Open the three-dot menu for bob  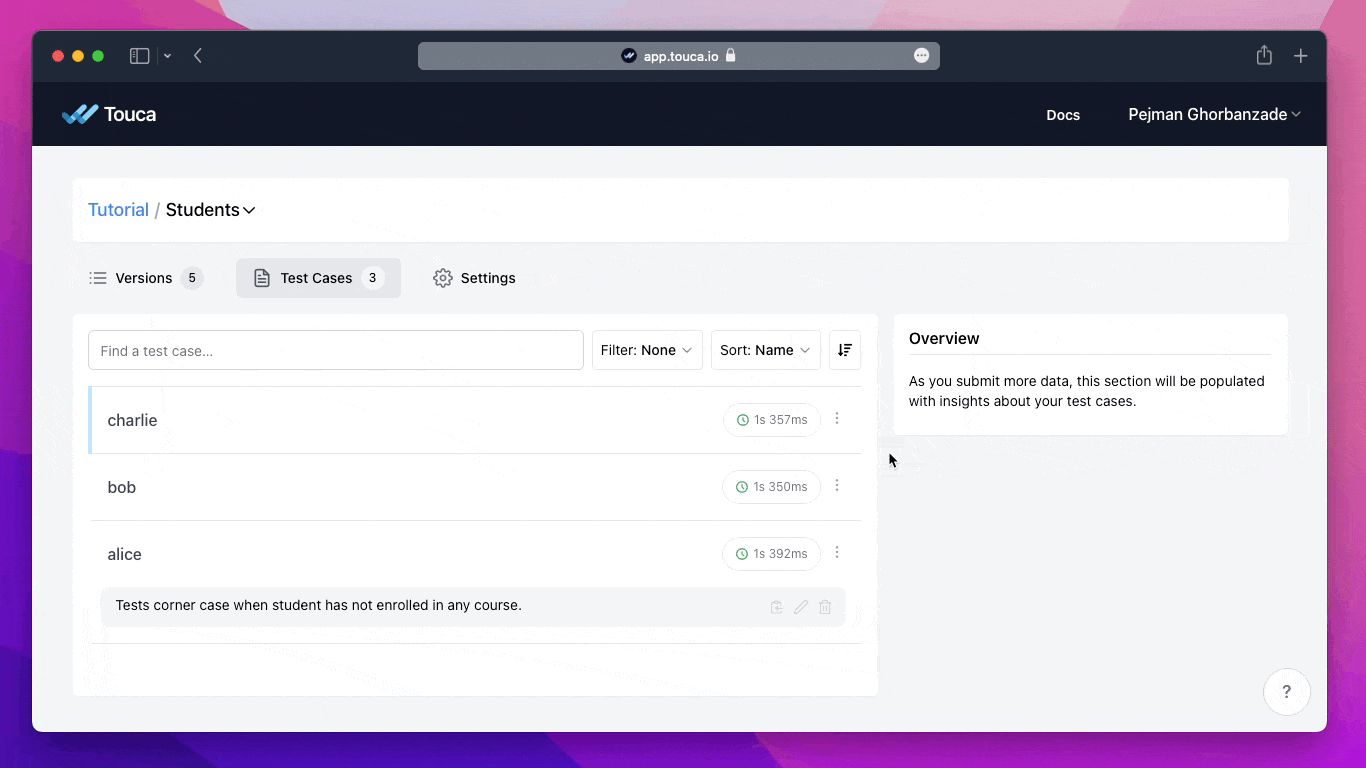click(x=837, y=486)
